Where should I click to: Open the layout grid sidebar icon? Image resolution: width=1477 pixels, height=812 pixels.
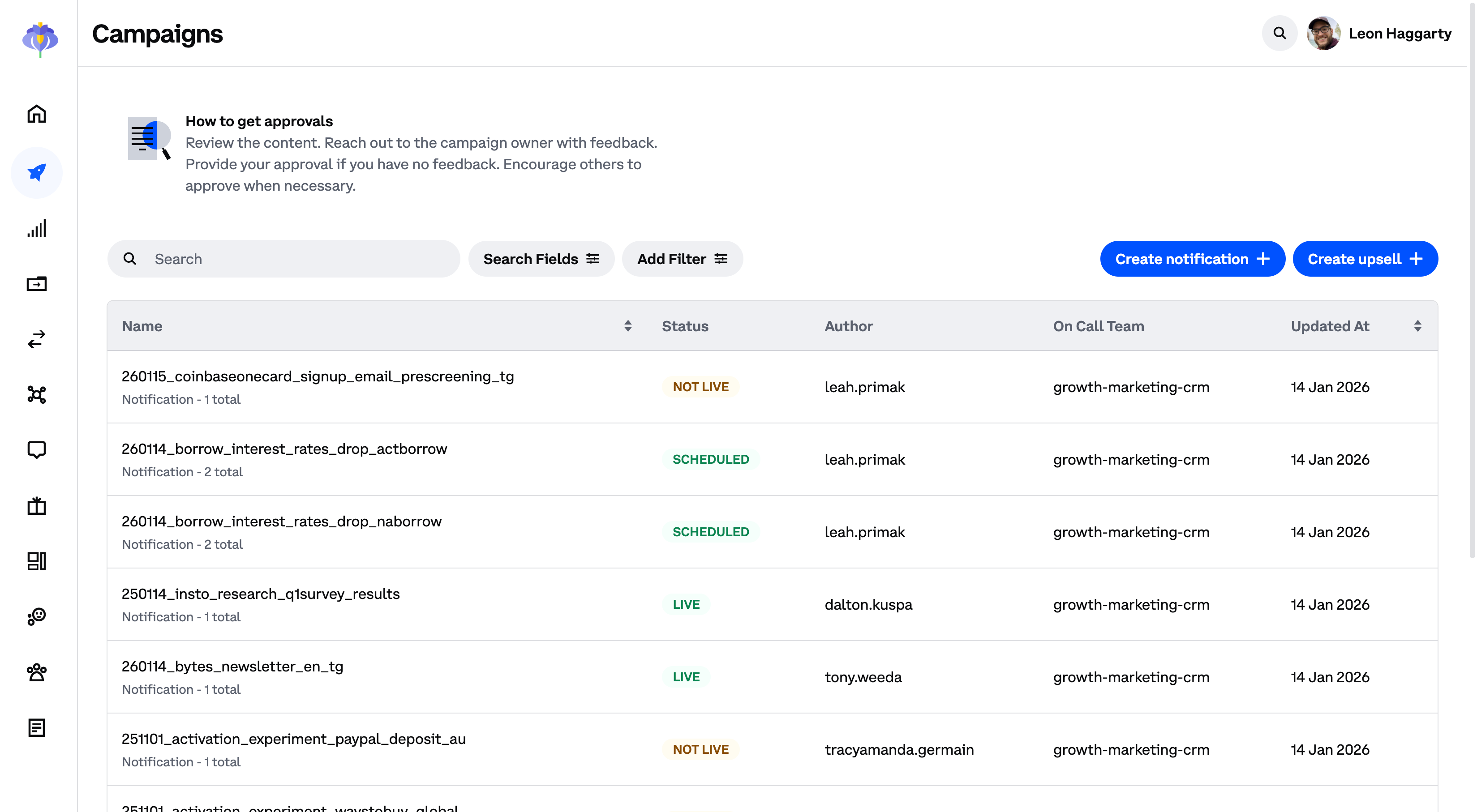(37, 561)
